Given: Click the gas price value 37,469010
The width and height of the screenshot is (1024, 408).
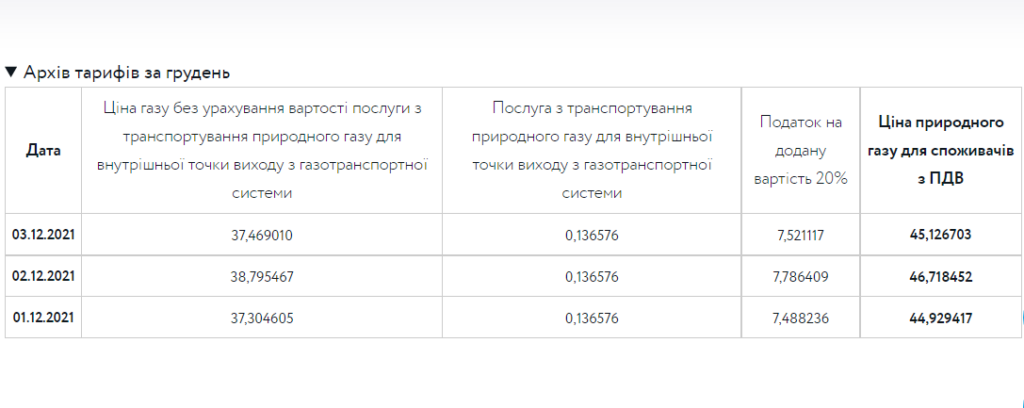Looking at the screenshot, I should (262, 235).
